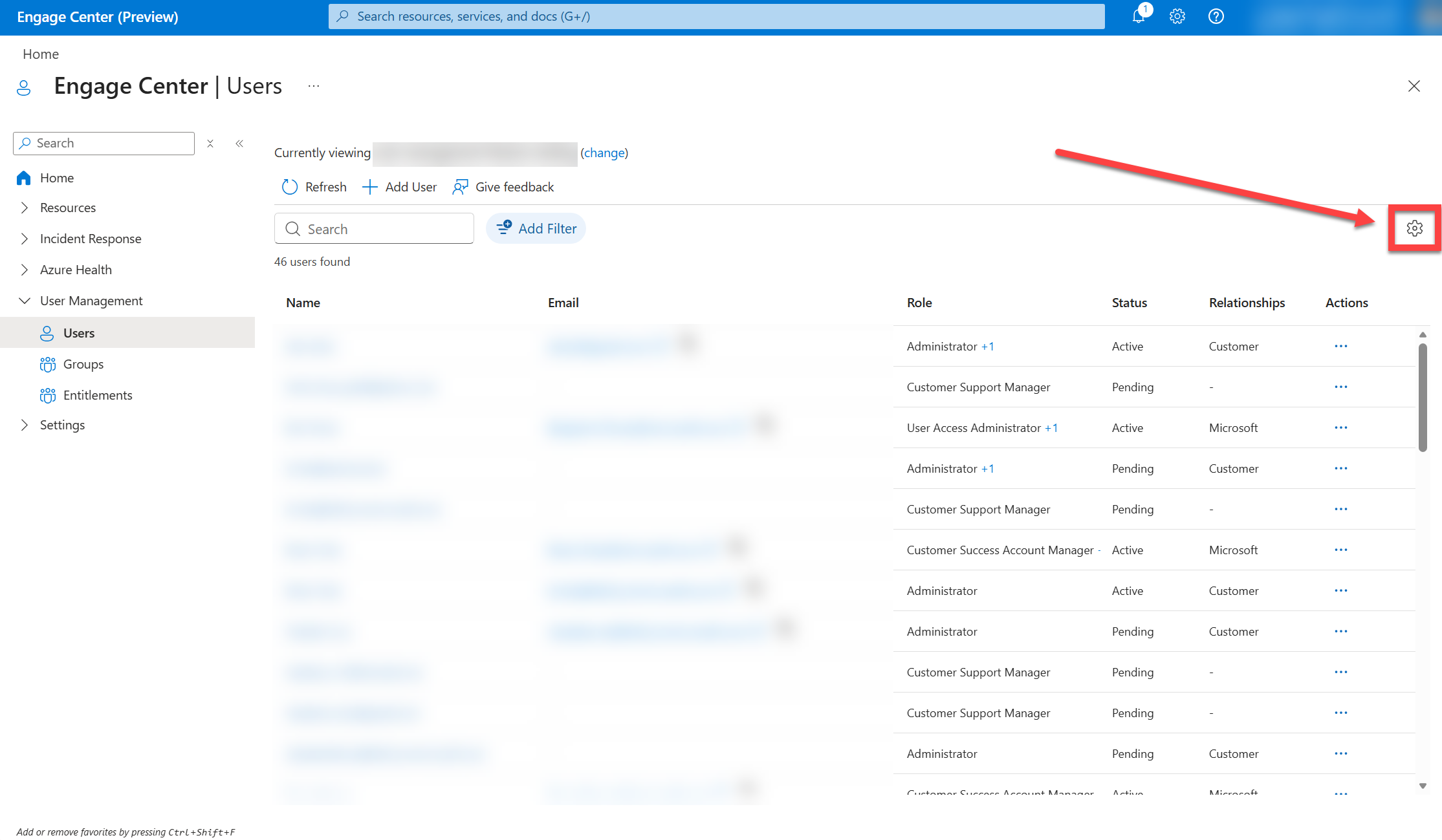Image resolution: width=1442 pixels, height=840 pixels.
Task: Click the +1 link beside User Access Administrator
Action: pyautogui.click(x=1051, y=427)
